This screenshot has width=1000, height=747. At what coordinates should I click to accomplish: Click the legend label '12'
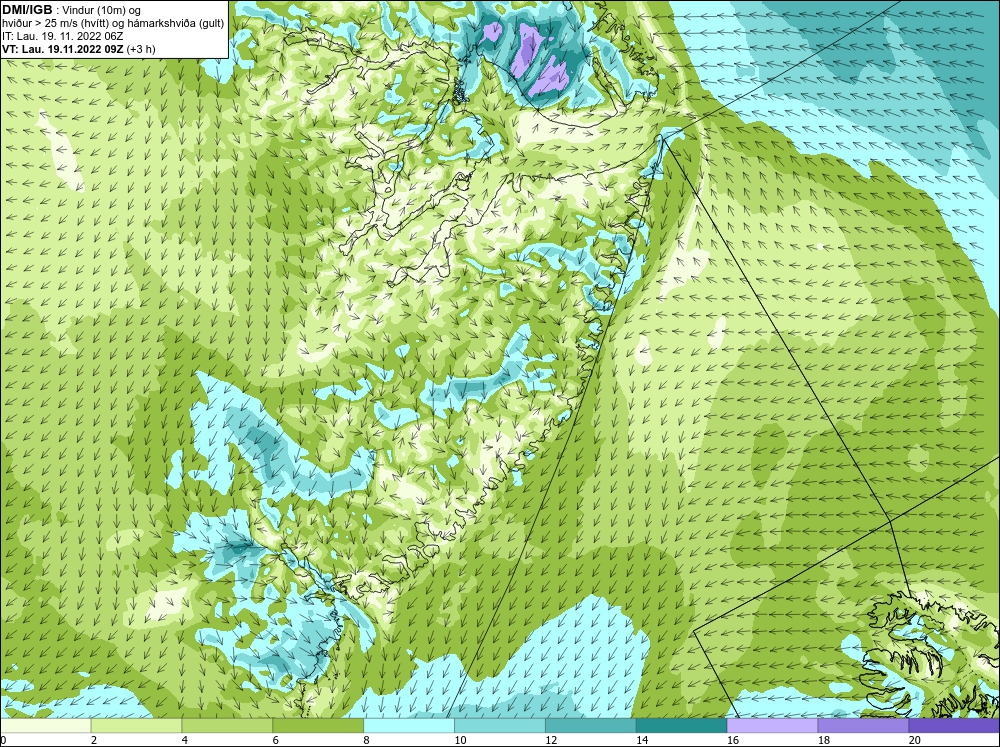pyautogui.click(x=551, y=740)
